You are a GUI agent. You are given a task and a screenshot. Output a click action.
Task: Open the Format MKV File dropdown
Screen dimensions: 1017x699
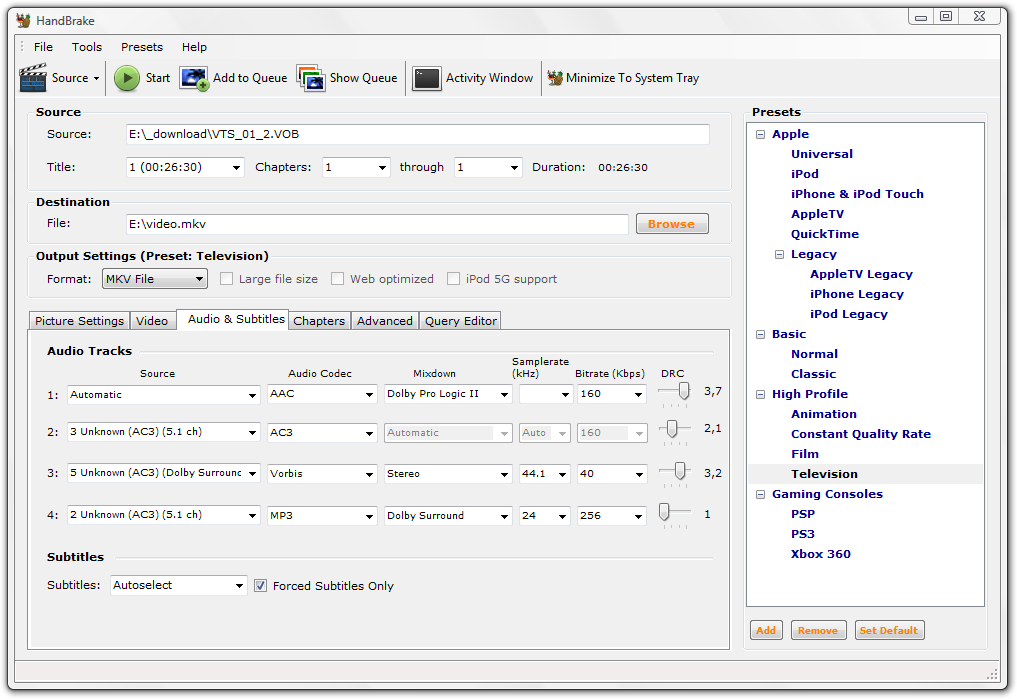click(155, 279)
